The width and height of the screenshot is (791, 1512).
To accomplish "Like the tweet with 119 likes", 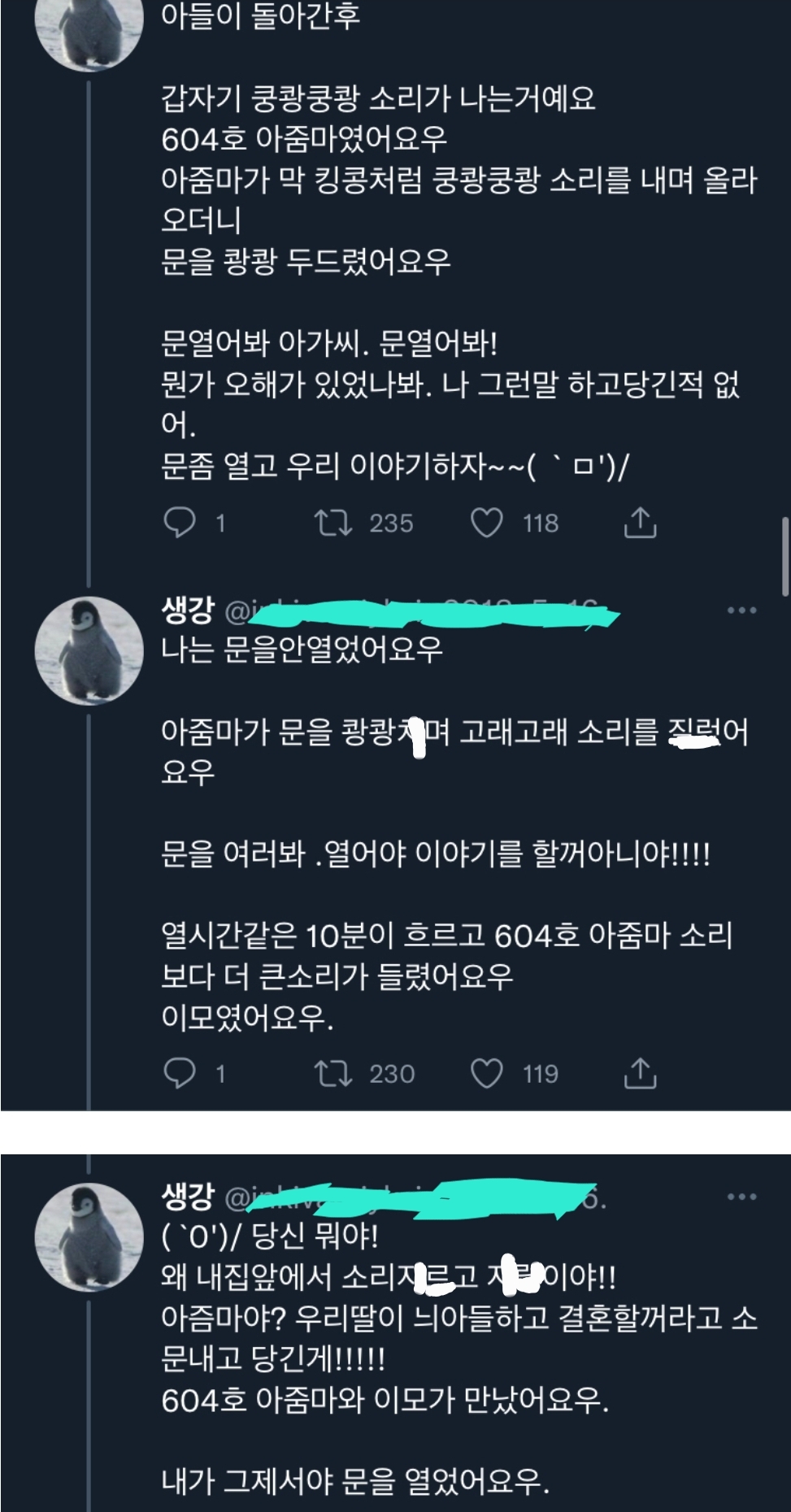I will click(487, 1073).
